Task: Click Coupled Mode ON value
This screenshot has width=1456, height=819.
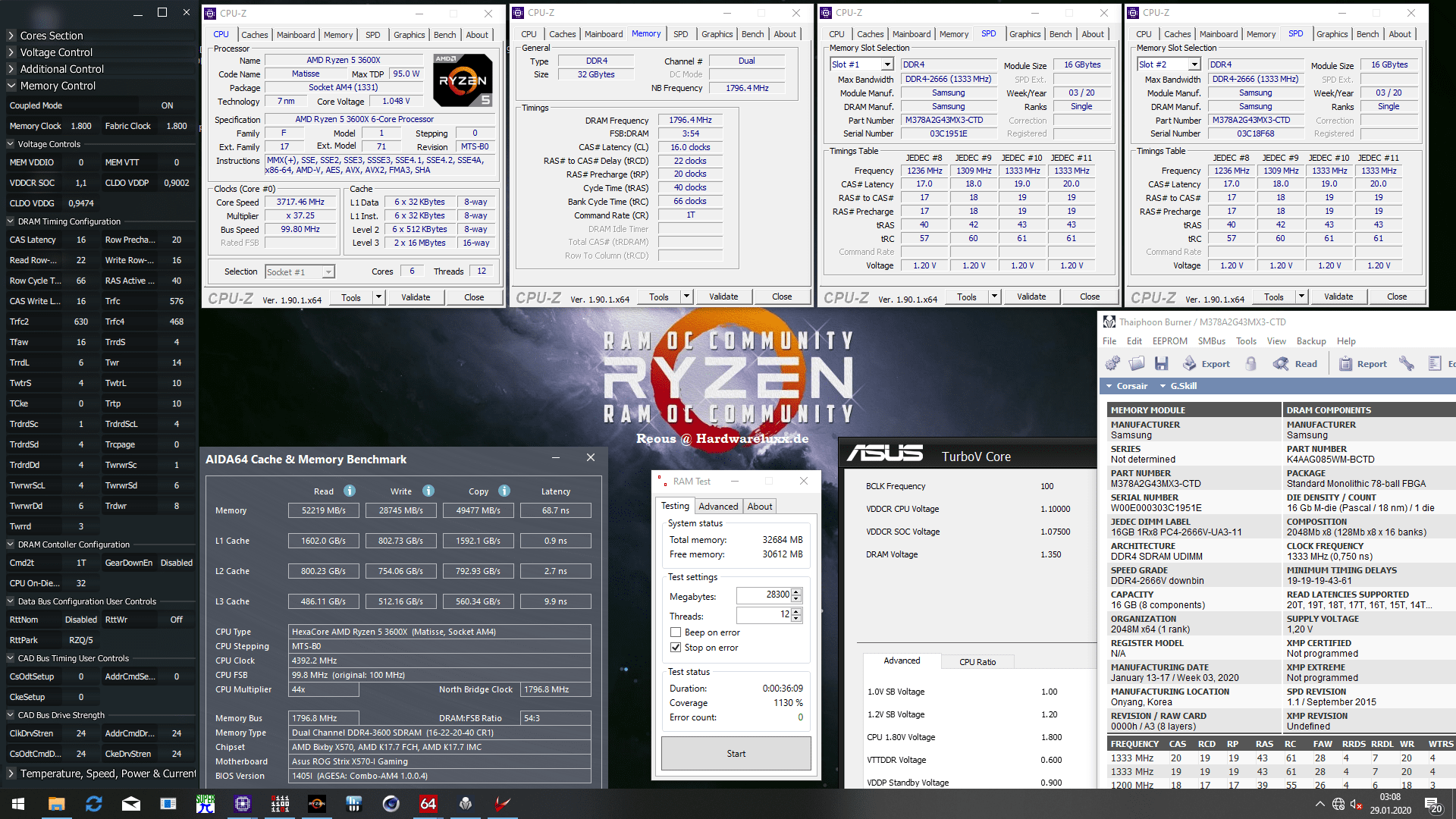Action: (168, 106)
